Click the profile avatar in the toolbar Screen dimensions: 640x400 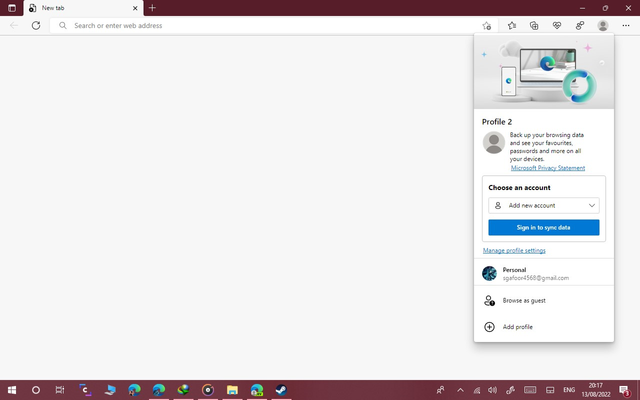(603, 26)
